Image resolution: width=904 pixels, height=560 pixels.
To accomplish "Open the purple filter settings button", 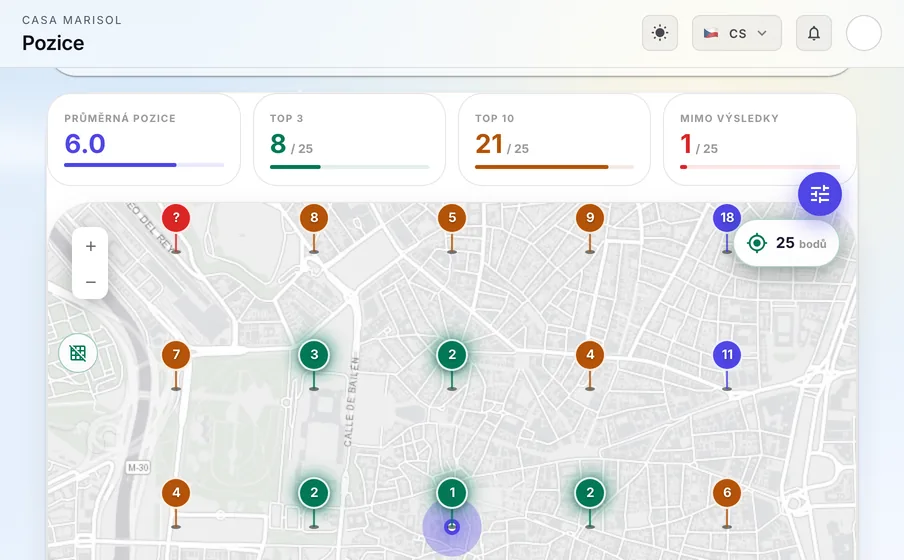I will click(x=819, y=194).
